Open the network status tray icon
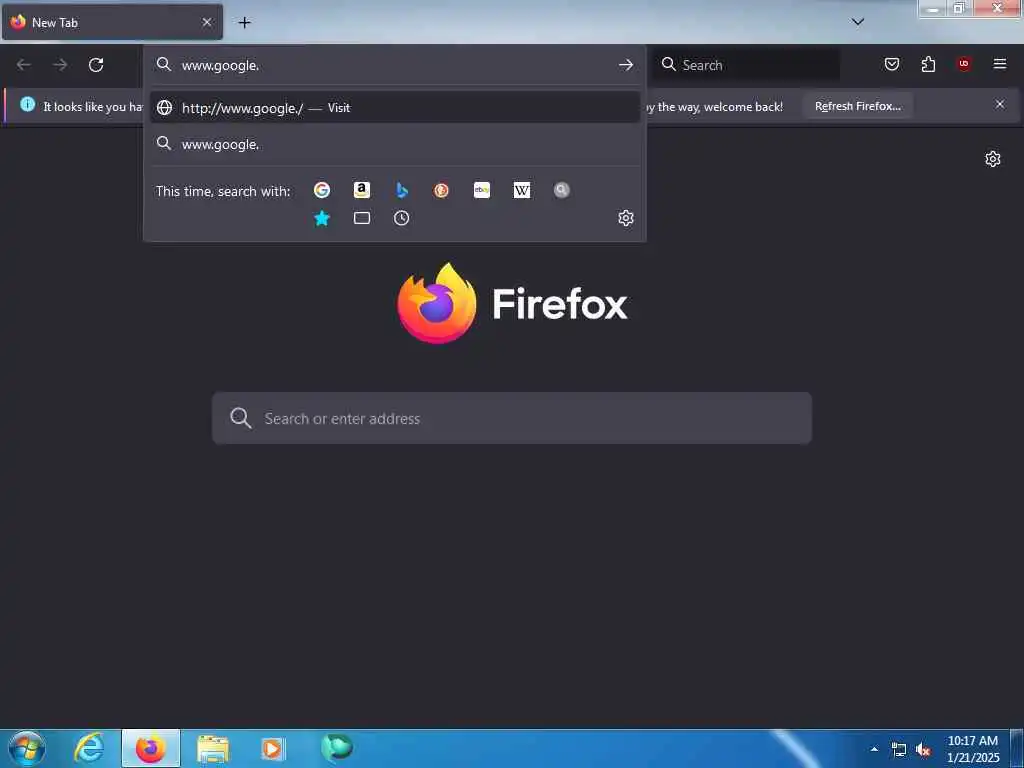 tap(899, 750)
